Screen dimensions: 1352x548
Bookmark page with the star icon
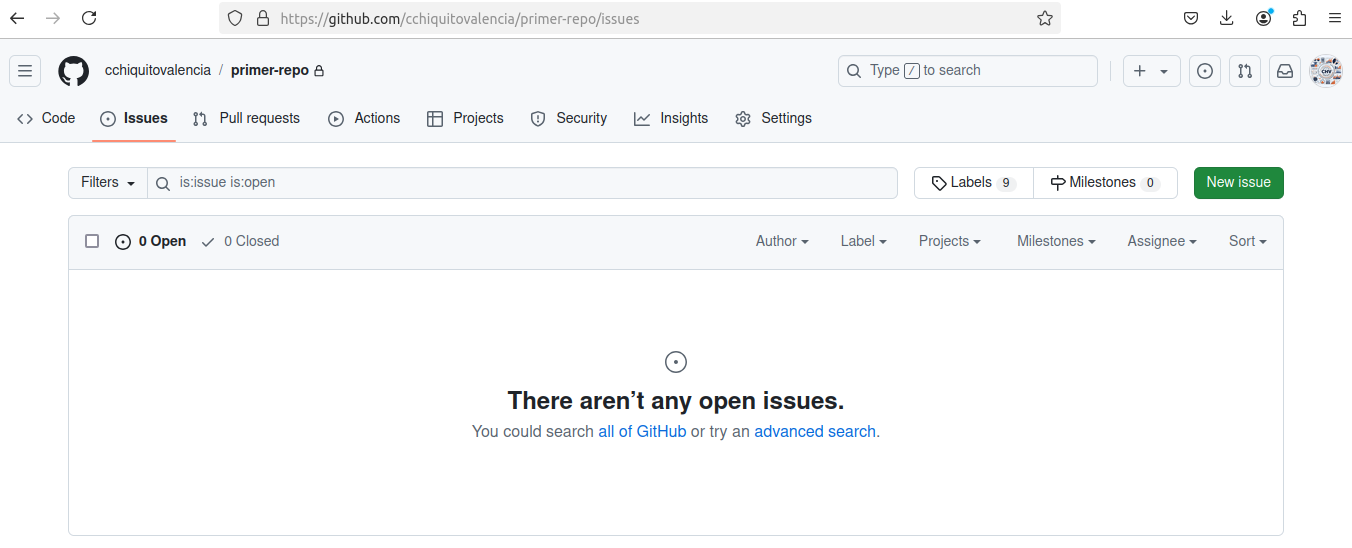click(1045, 18)
